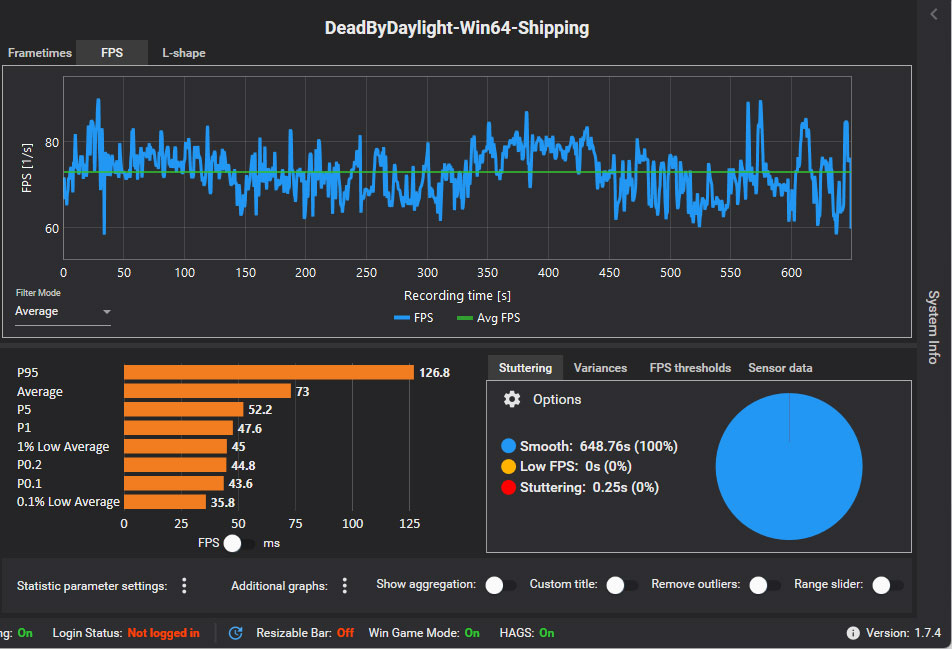The width and height of the screenshot is (952, 649).
Task: Toggle the green Avg FPS legend entry
Action: (x=490, y=318)
